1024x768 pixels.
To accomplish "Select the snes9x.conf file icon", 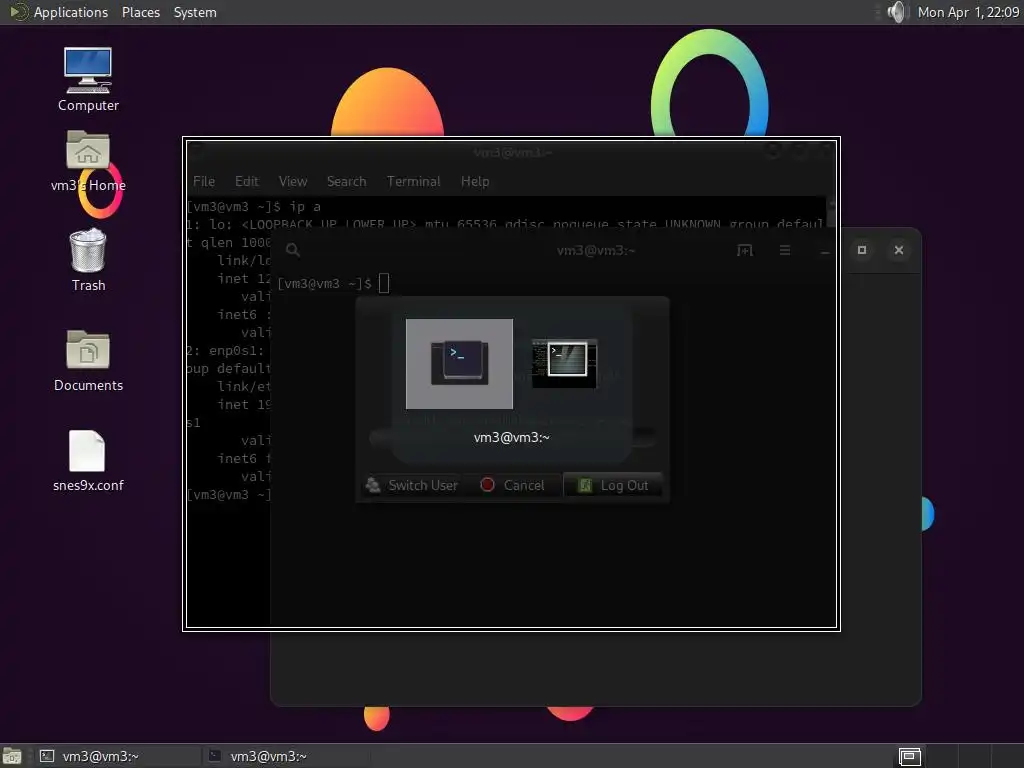I will (x=88, y=460).
